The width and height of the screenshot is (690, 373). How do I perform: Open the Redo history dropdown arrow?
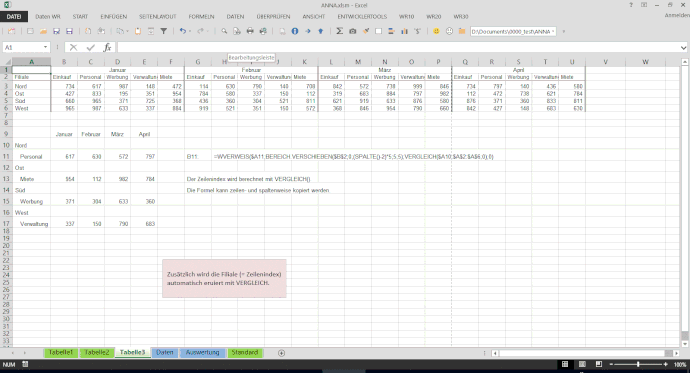coord(208,31)
